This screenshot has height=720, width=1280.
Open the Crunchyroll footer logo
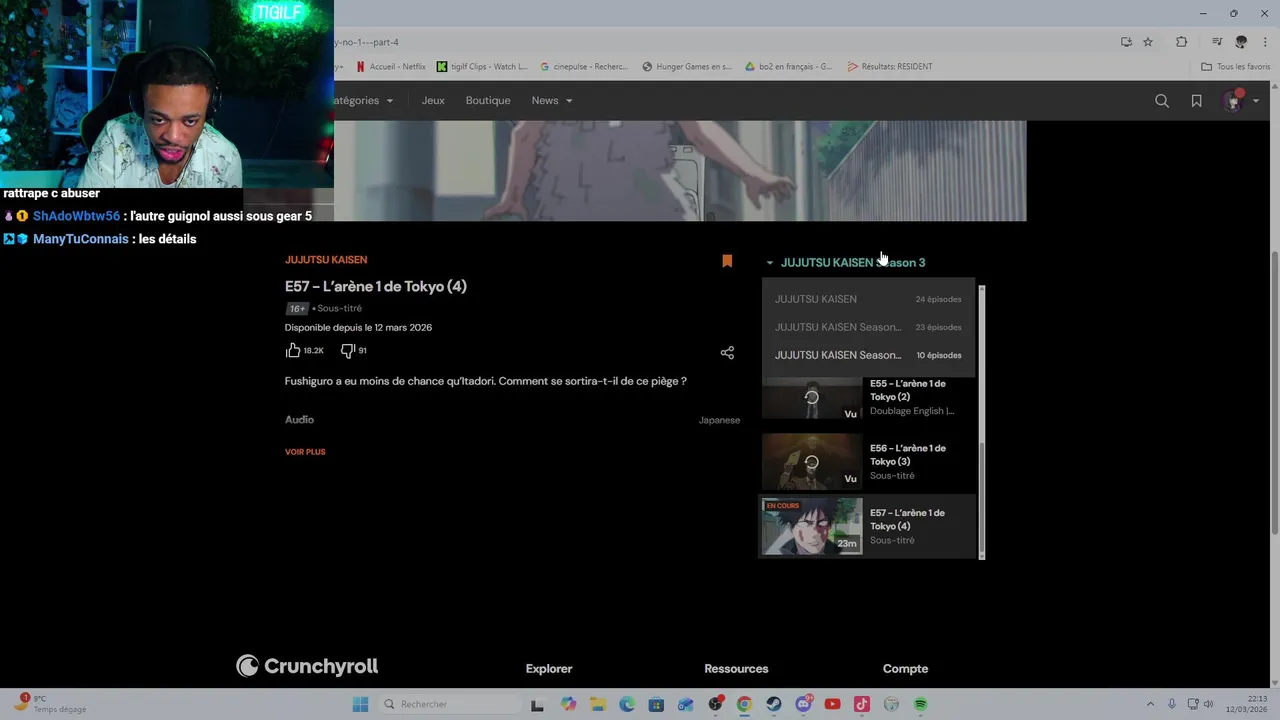tap(307, 666)
